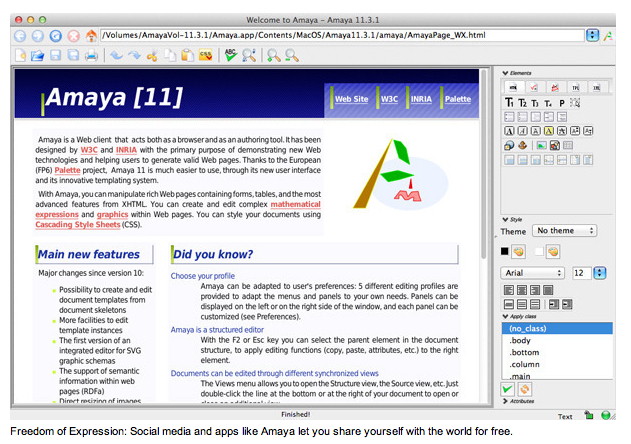Insert a table element
Image resolution: width=631 pixels, height=444 pixels.
568,145
